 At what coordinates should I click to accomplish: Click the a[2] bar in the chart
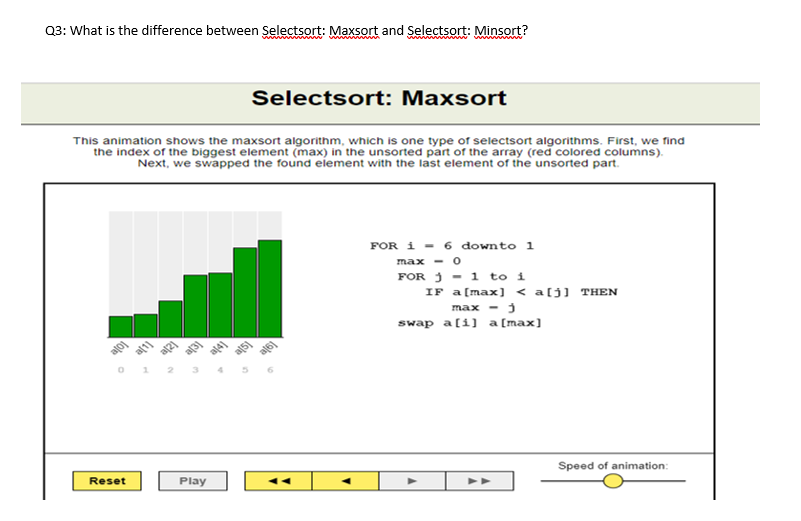click(x=170, y=319)
